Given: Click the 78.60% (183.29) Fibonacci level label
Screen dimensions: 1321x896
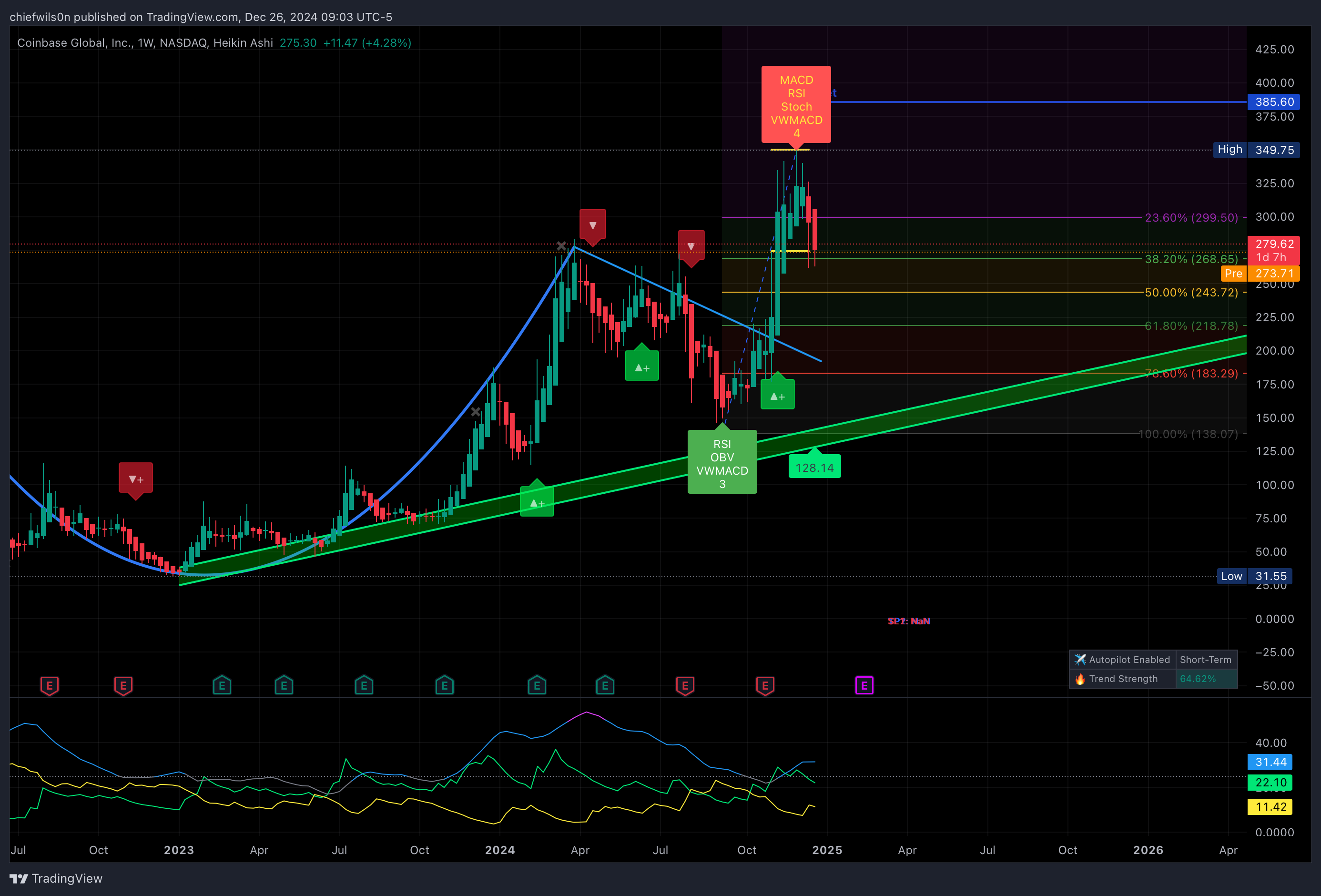Looking at the screenshot, I should [x=1191, y=374].
